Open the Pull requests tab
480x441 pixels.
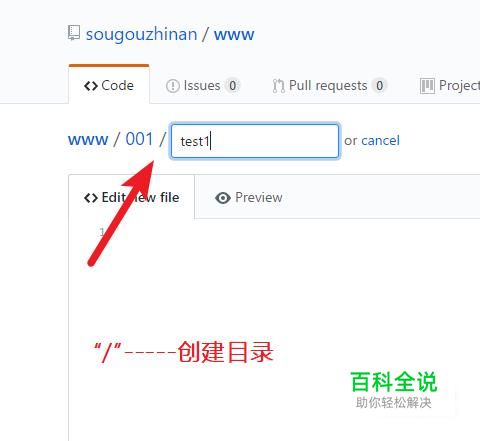click(329, 86)
